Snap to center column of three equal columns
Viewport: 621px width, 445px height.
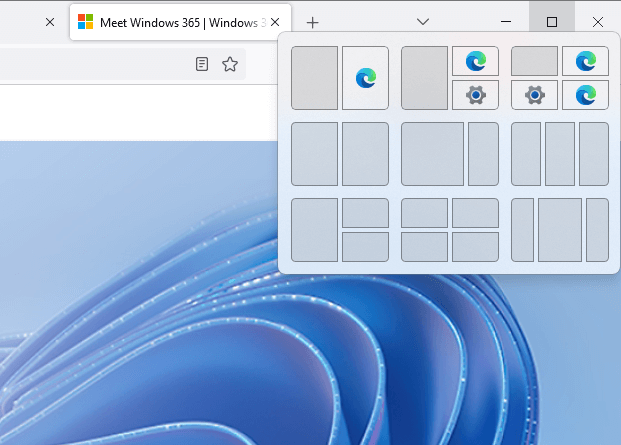click(x=560, y=154)
